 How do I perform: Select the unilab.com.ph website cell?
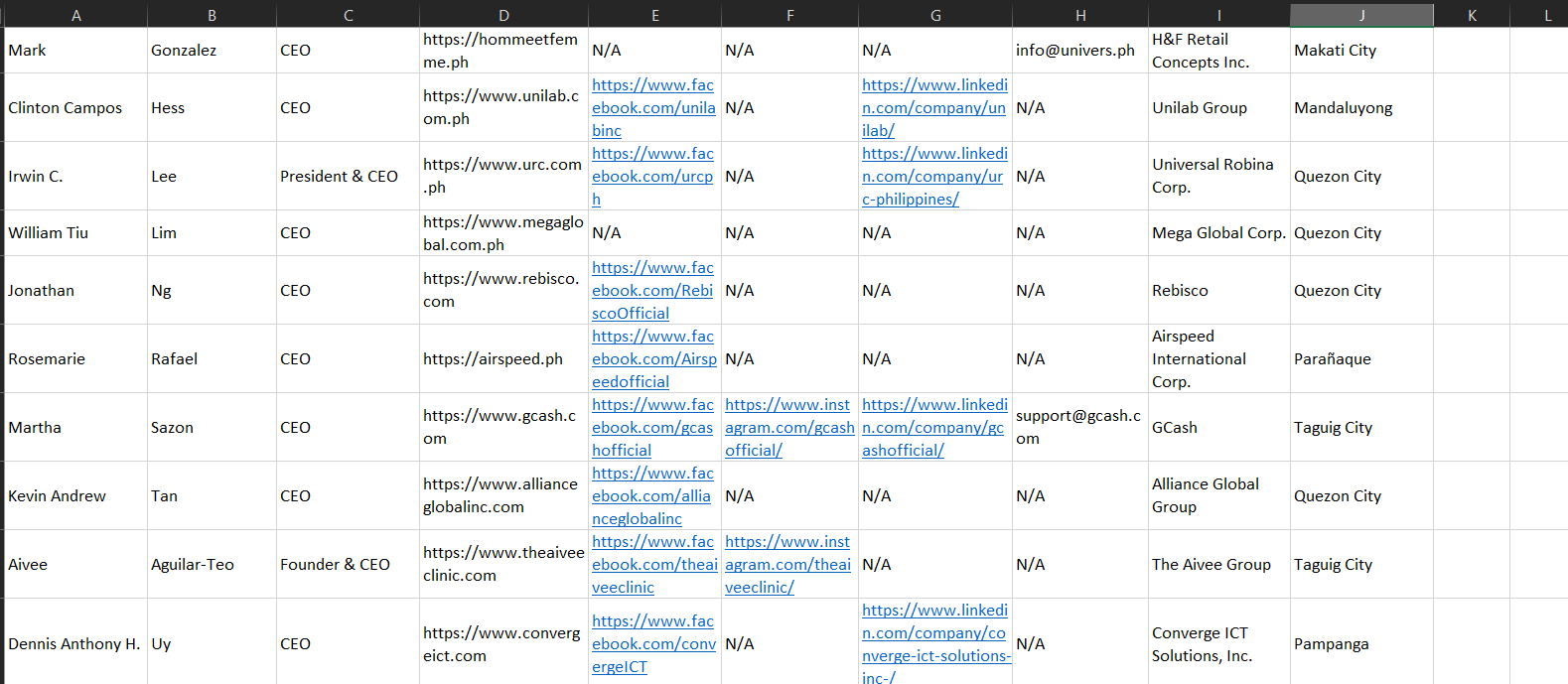[x=503, y=107]
